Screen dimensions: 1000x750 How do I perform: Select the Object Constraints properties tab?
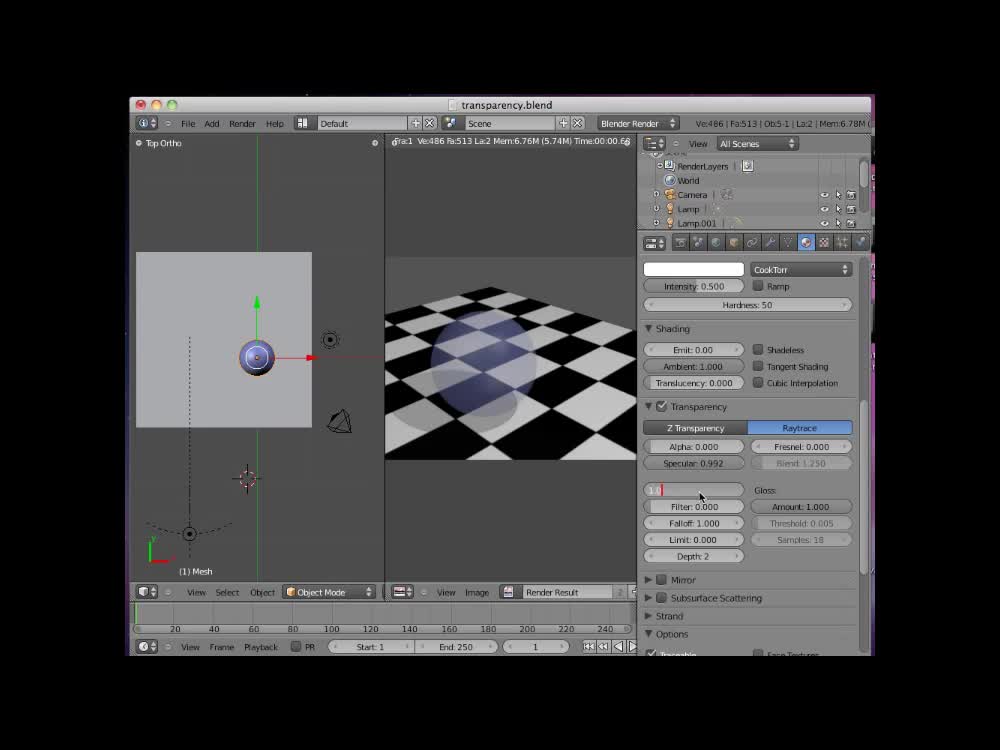752,242
